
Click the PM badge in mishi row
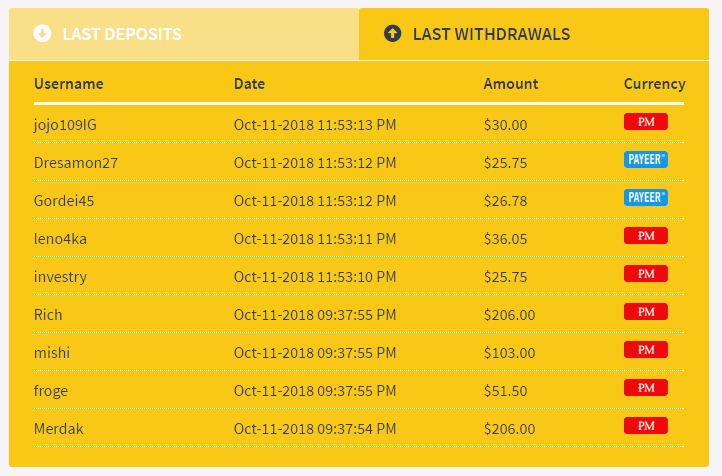click(x=645, y=350)
